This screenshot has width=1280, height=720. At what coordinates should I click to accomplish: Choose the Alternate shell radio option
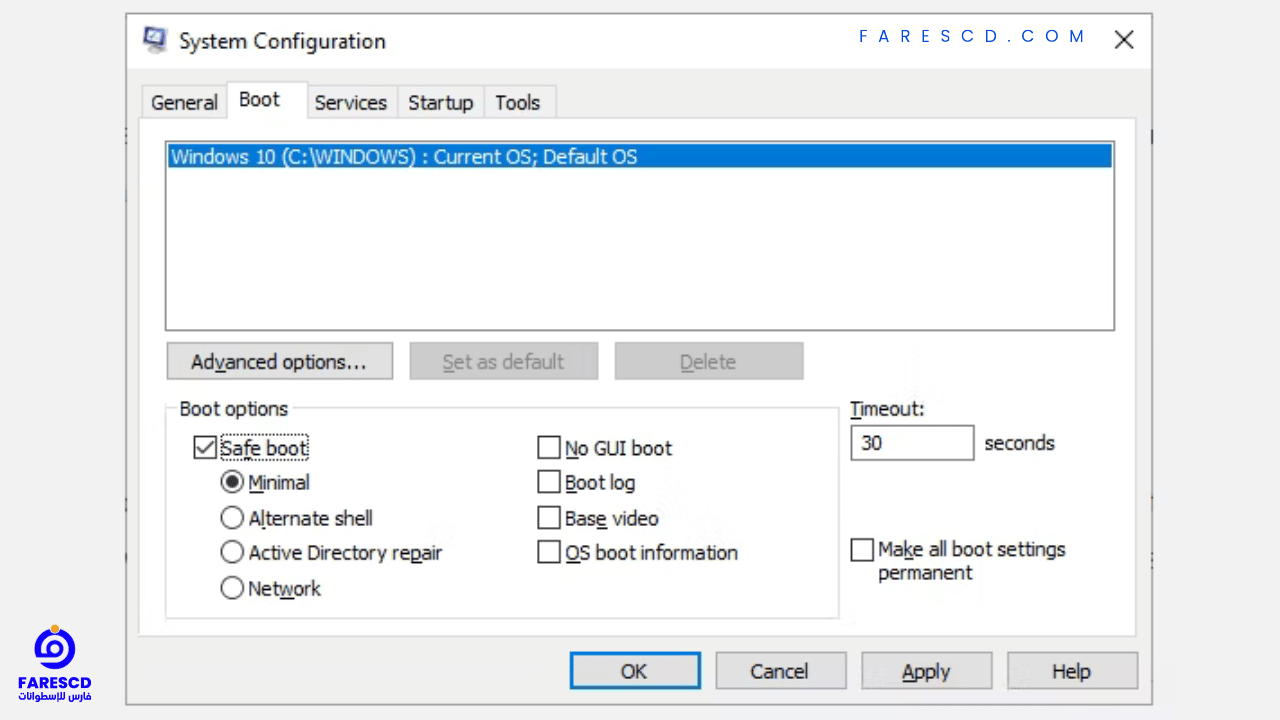click(x=232, y=518)
